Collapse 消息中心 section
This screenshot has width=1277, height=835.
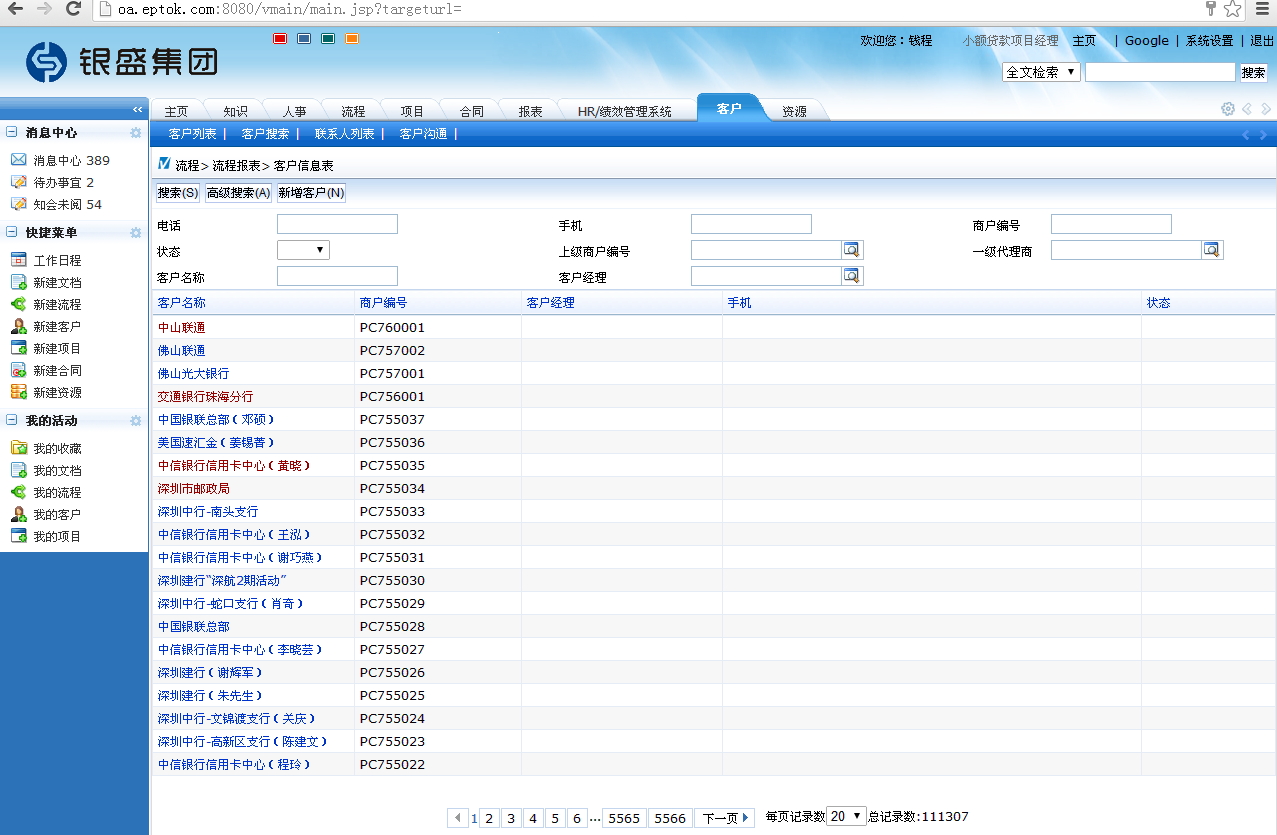tap(12, 132)
